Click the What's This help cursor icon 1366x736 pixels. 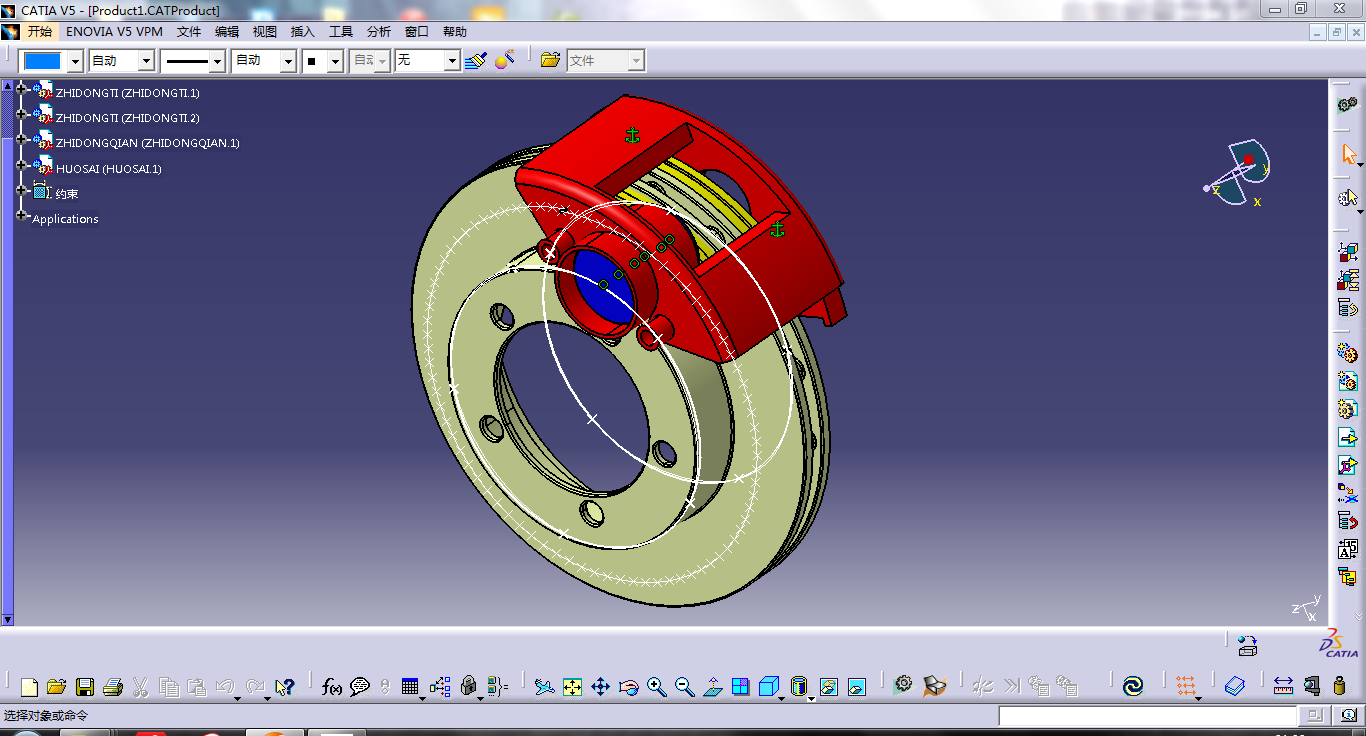click(x=285, y=687)
